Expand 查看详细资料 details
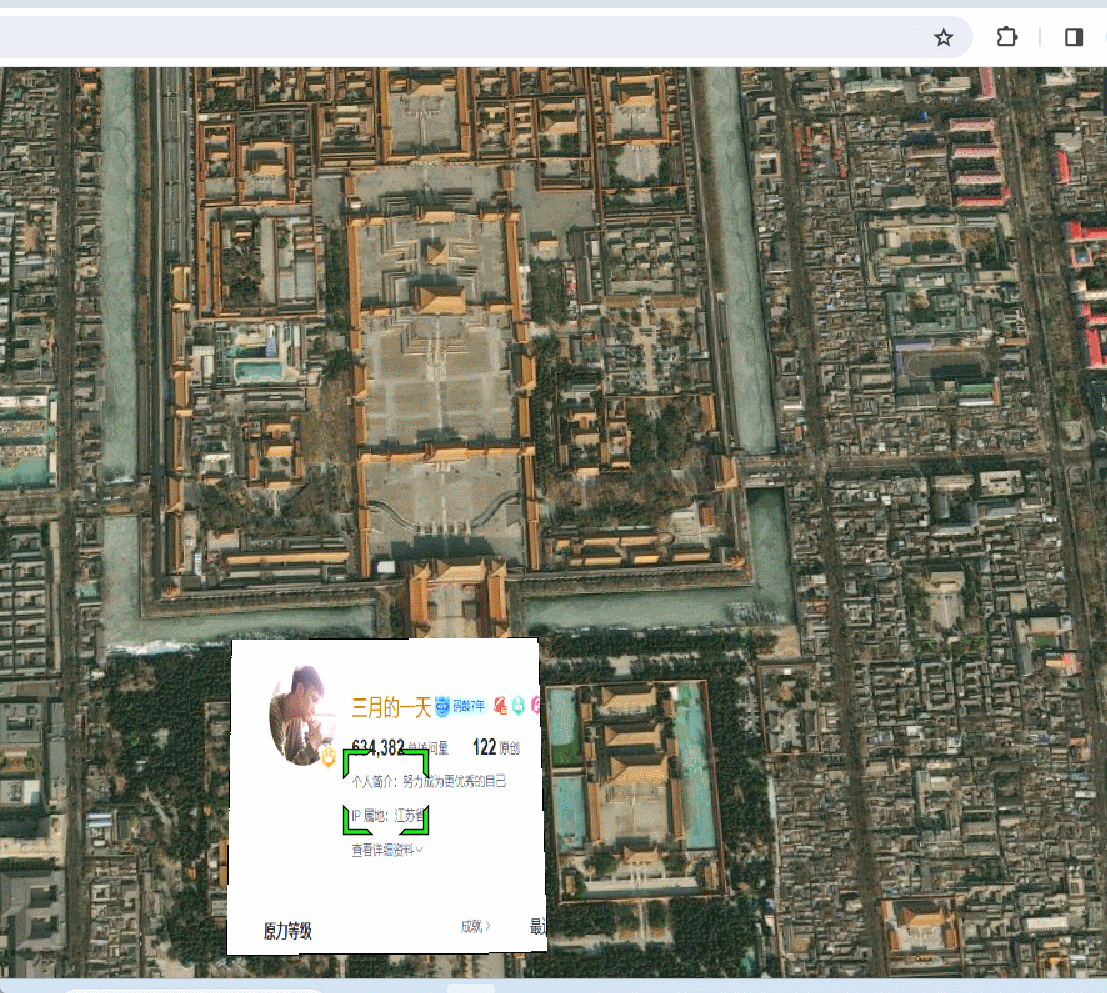The width and height of the screenshot is (1107, 993). 387,850
